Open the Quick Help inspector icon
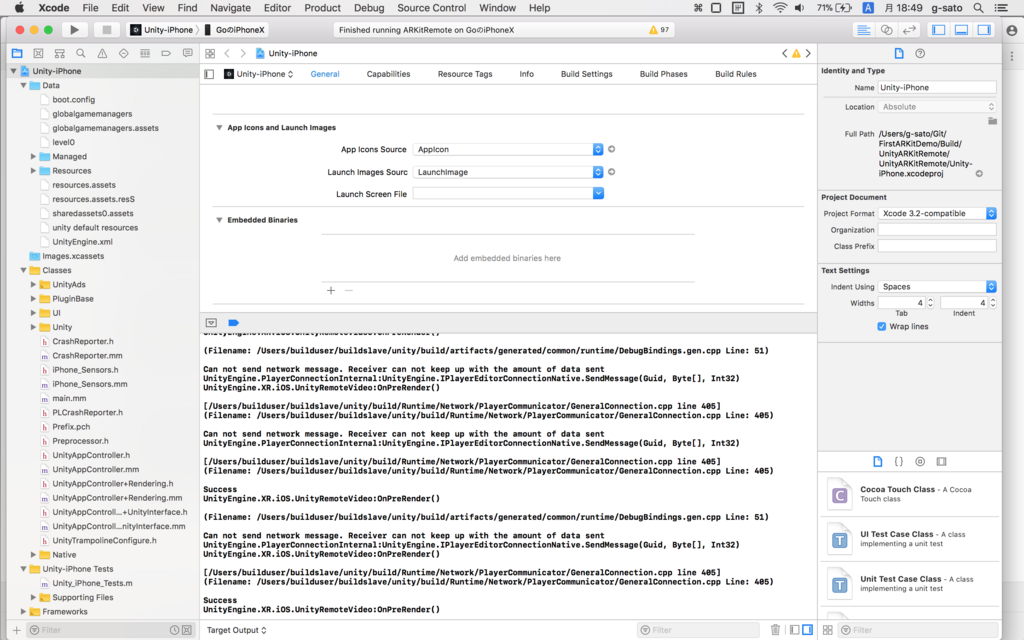The height and width of the screenshot is (640, 1024). (x=920, y=54)
